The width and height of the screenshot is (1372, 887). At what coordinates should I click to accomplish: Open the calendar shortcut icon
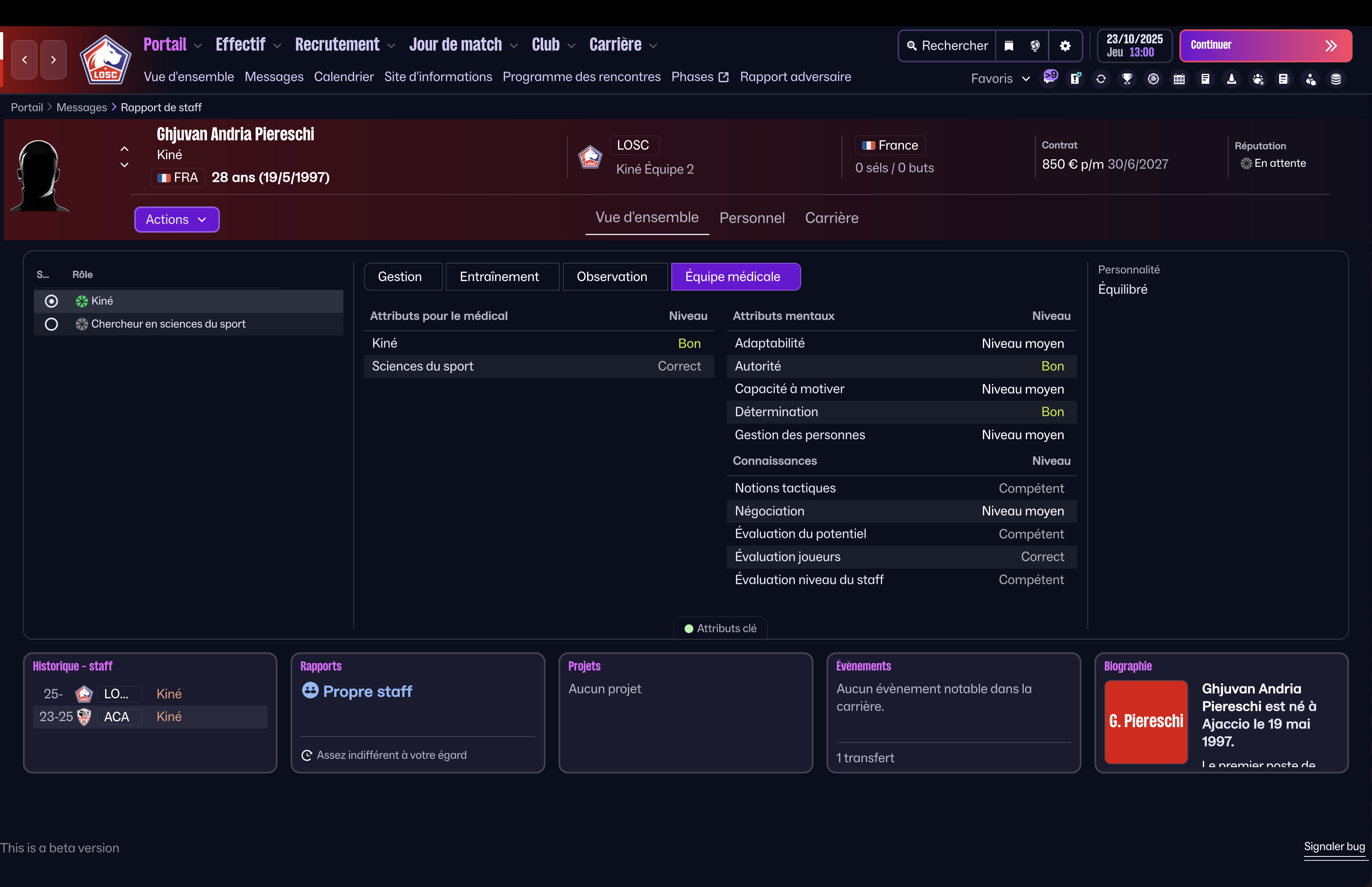click(x=1179, y=78)
